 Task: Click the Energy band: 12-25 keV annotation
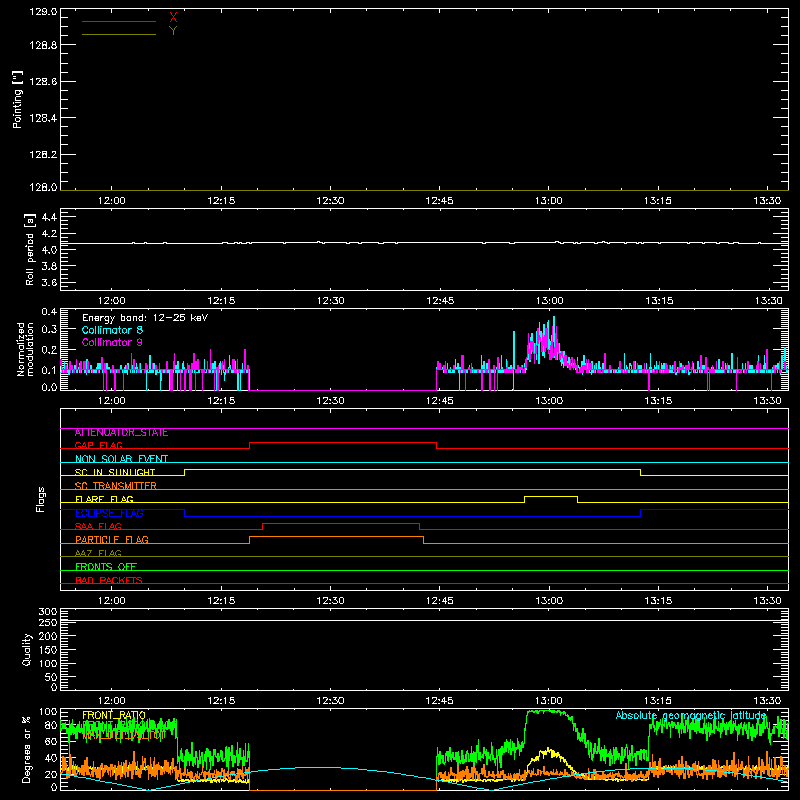click(145, 318)
